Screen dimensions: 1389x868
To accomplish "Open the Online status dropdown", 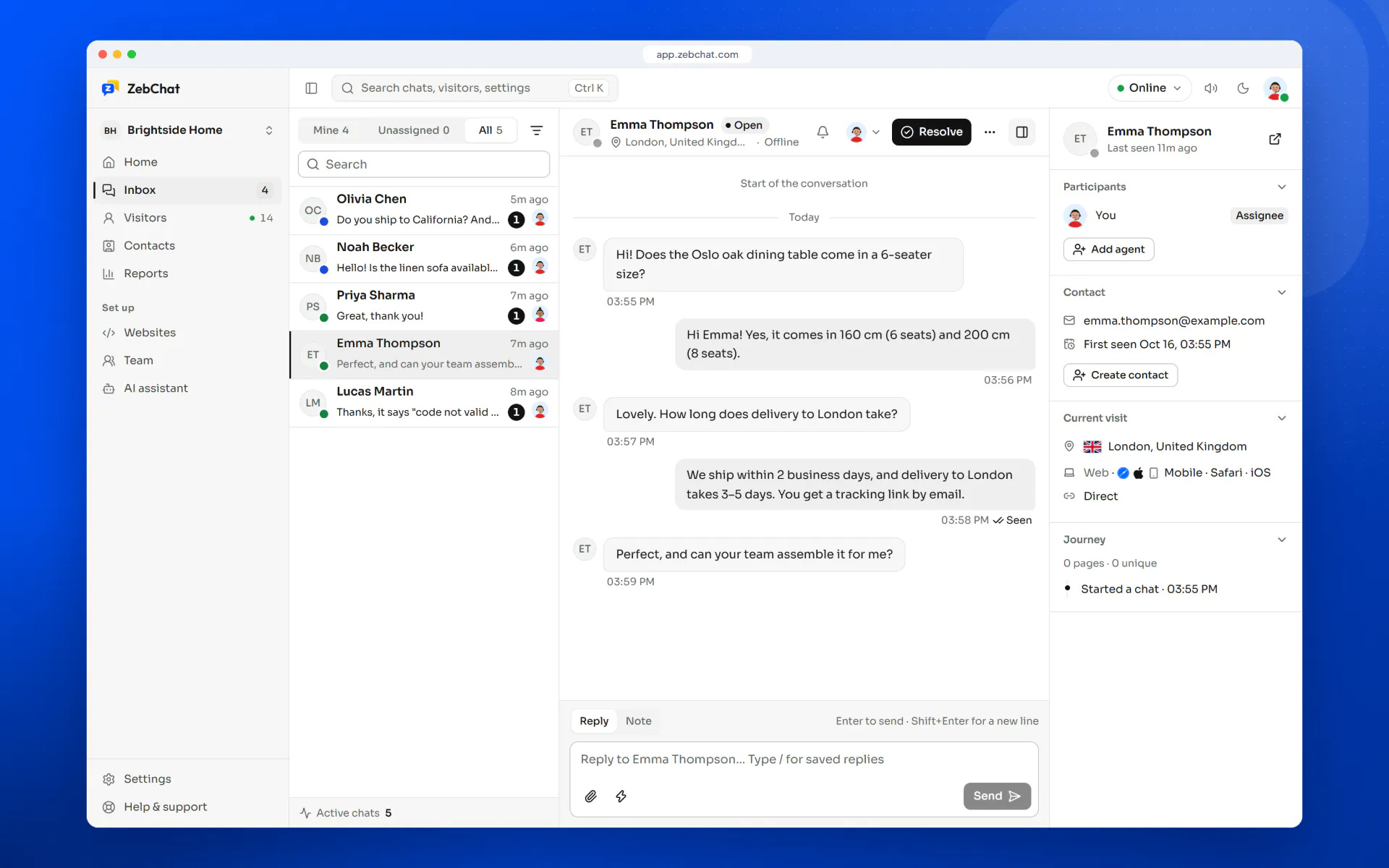I will [x=1149, y=88].
